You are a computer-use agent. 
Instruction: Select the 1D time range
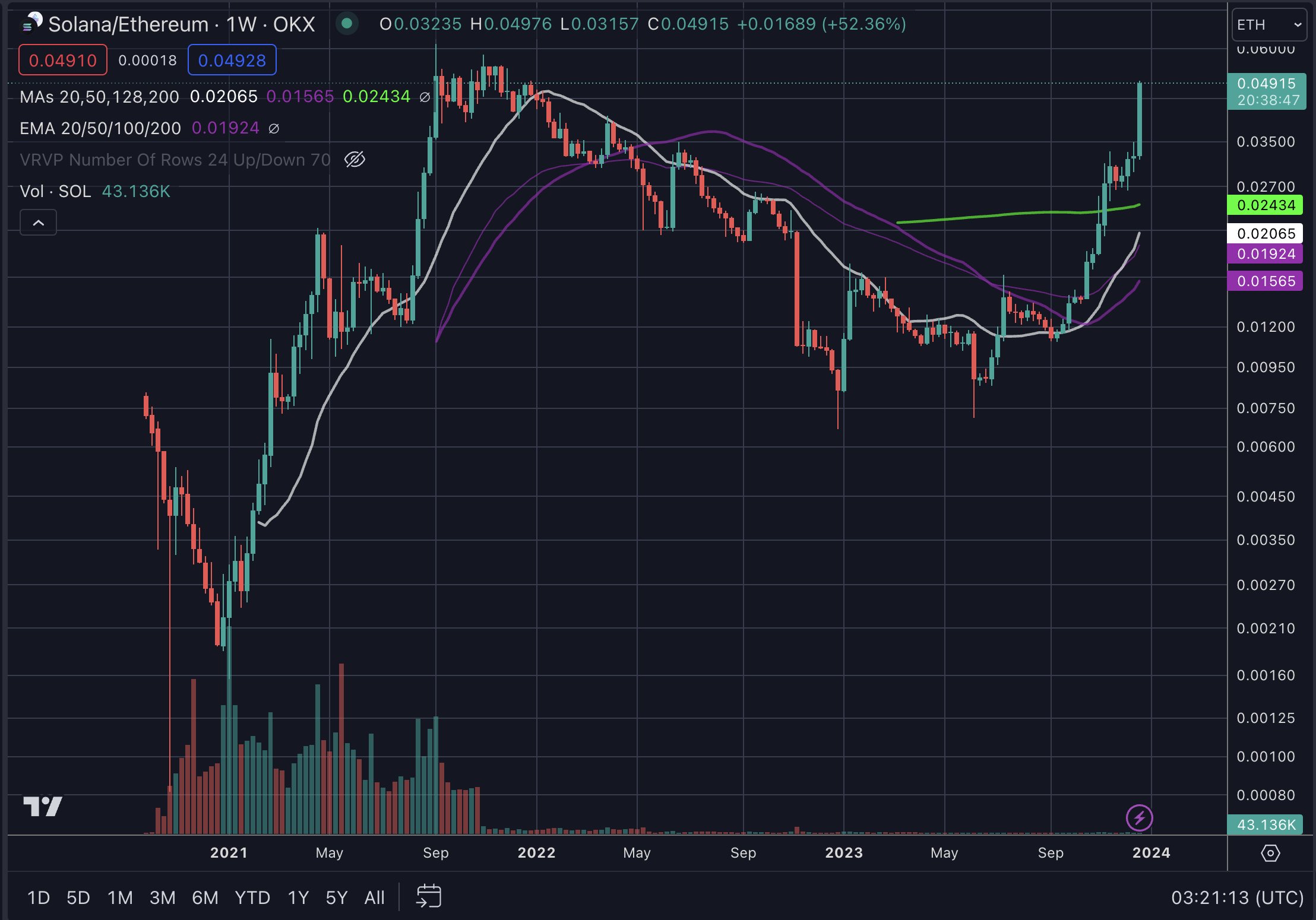click(x=39, y=897)
